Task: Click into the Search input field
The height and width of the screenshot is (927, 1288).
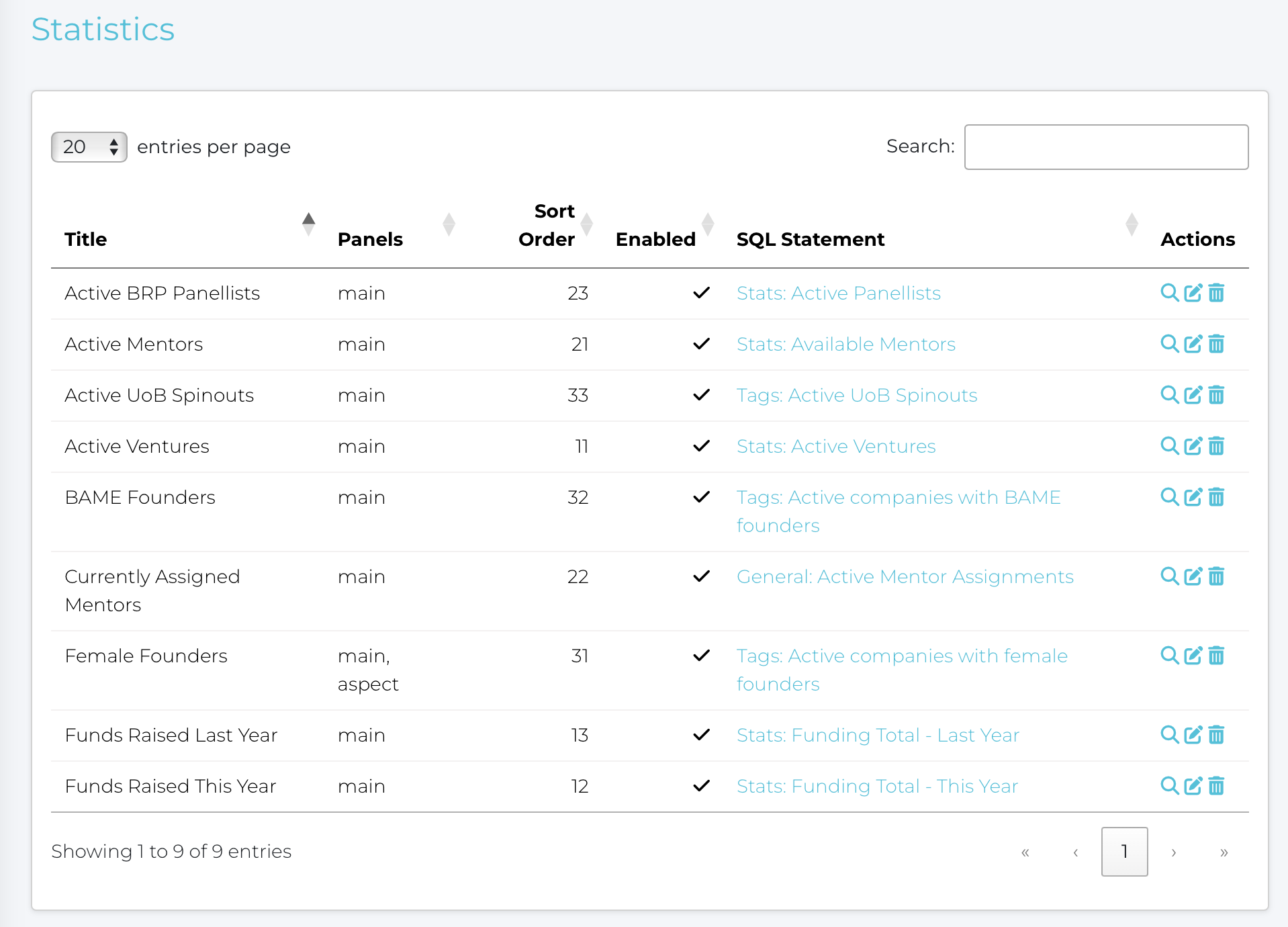Action: 1106,147
